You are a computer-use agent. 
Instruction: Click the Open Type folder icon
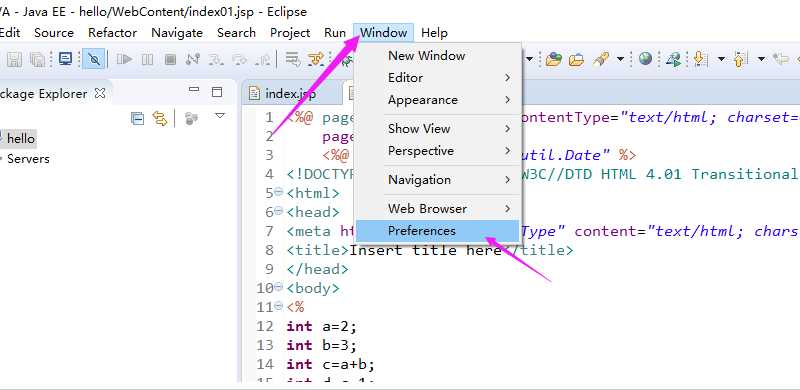(553, 59)
